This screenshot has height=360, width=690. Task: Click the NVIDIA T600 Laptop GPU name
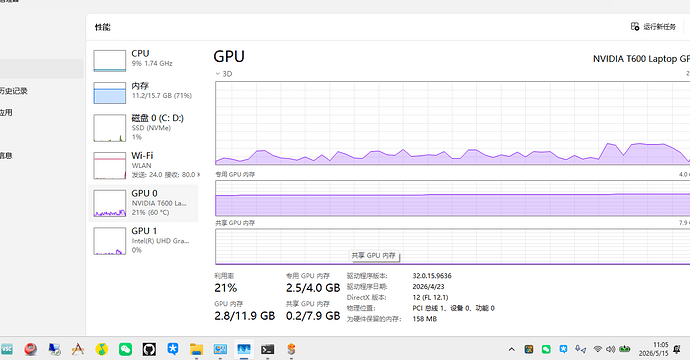tap(641, 59)
